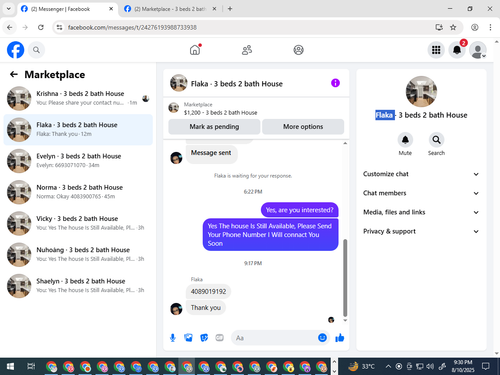The width and height of the screenshot is (500, 375).
Task: Open the Windows notification center
Action: click(486, 367)
